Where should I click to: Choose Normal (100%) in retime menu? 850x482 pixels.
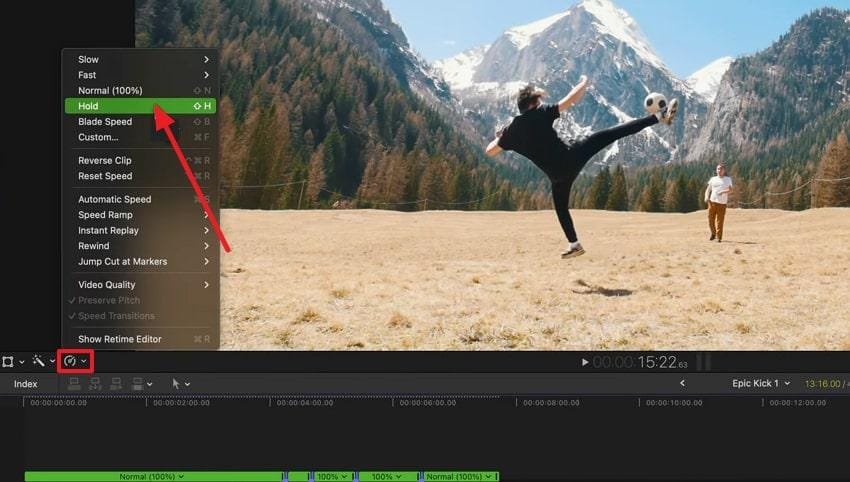[x=141, y=91]
